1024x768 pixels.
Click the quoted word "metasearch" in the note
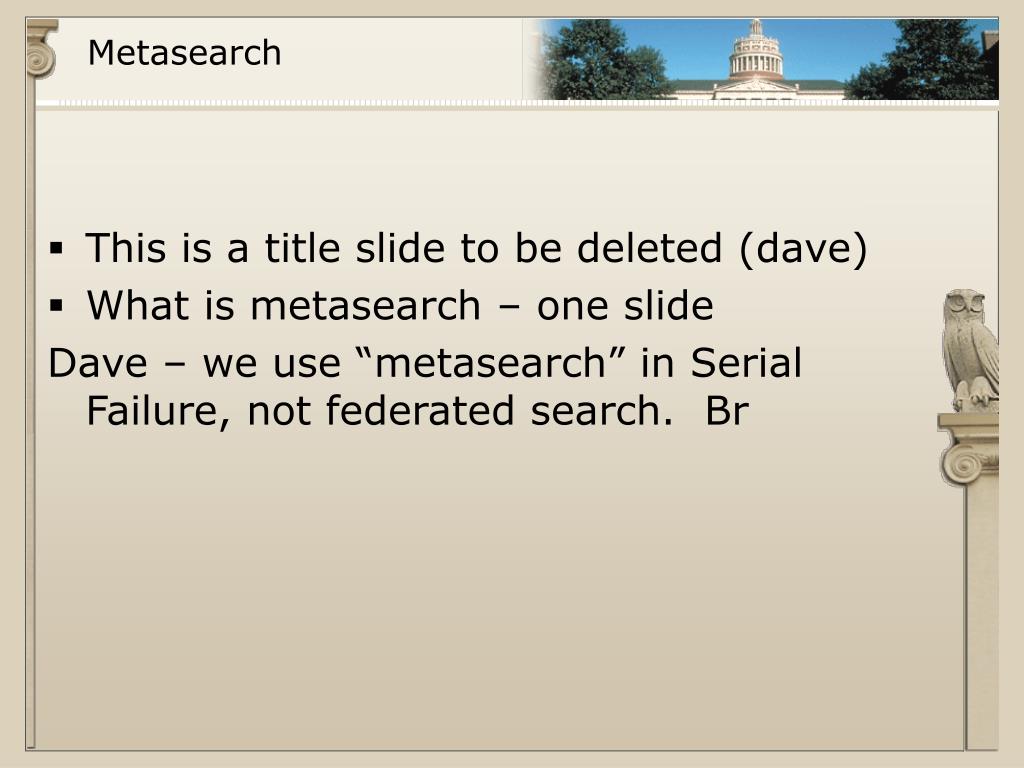coord(491,363)
